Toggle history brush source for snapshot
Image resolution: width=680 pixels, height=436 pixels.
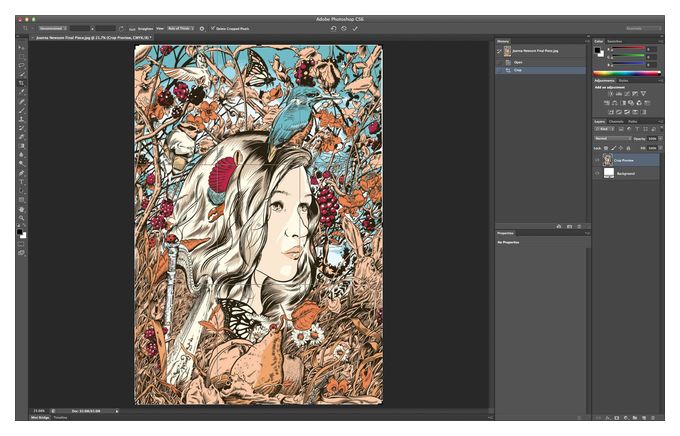pos(500,51)
